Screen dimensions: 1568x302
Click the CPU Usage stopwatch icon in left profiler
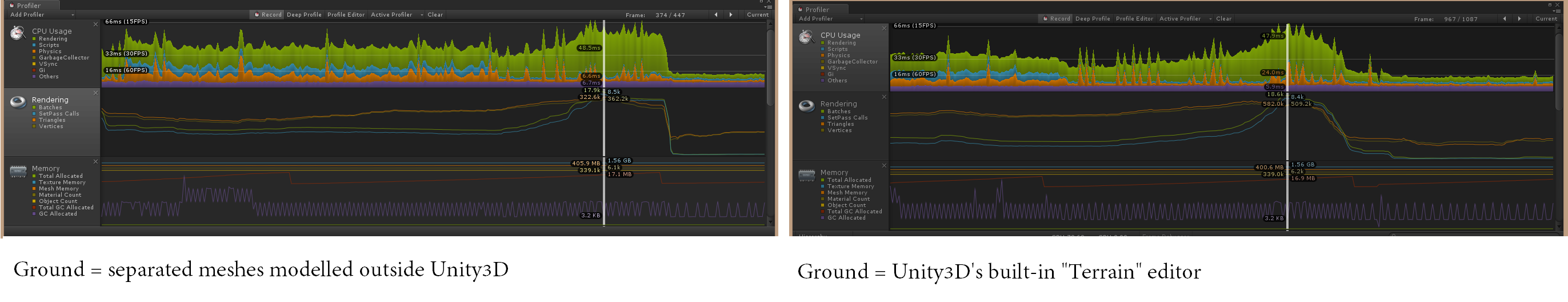click(18, 34)
